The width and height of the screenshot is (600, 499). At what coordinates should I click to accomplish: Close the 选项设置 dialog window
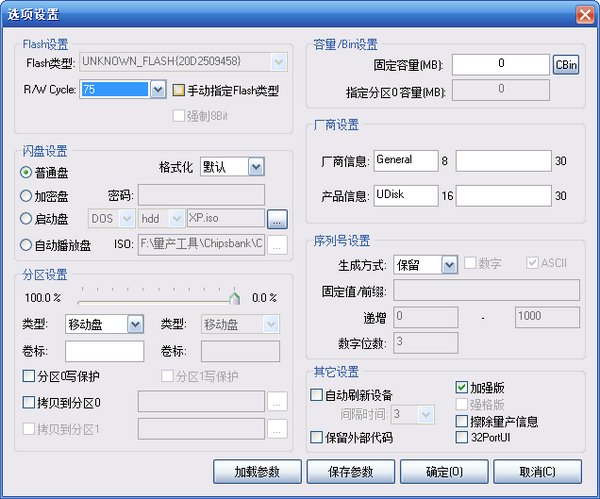point(584,14)
